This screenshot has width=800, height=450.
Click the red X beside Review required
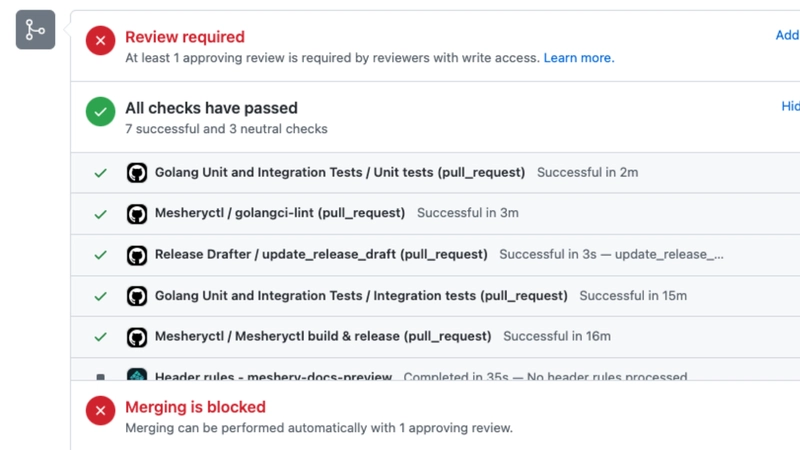(x=101, y=40)
